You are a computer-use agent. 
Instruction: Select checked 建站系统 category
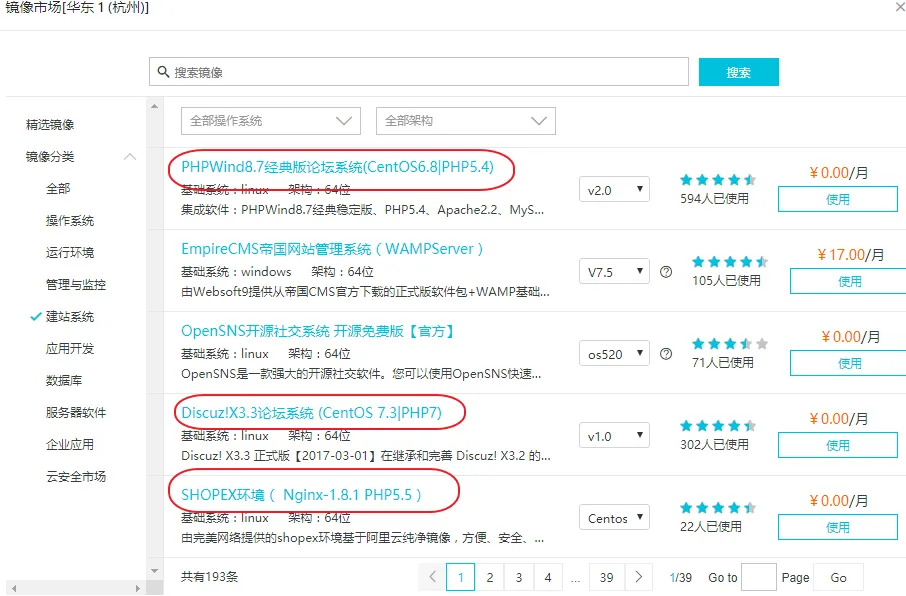point(70,317)
